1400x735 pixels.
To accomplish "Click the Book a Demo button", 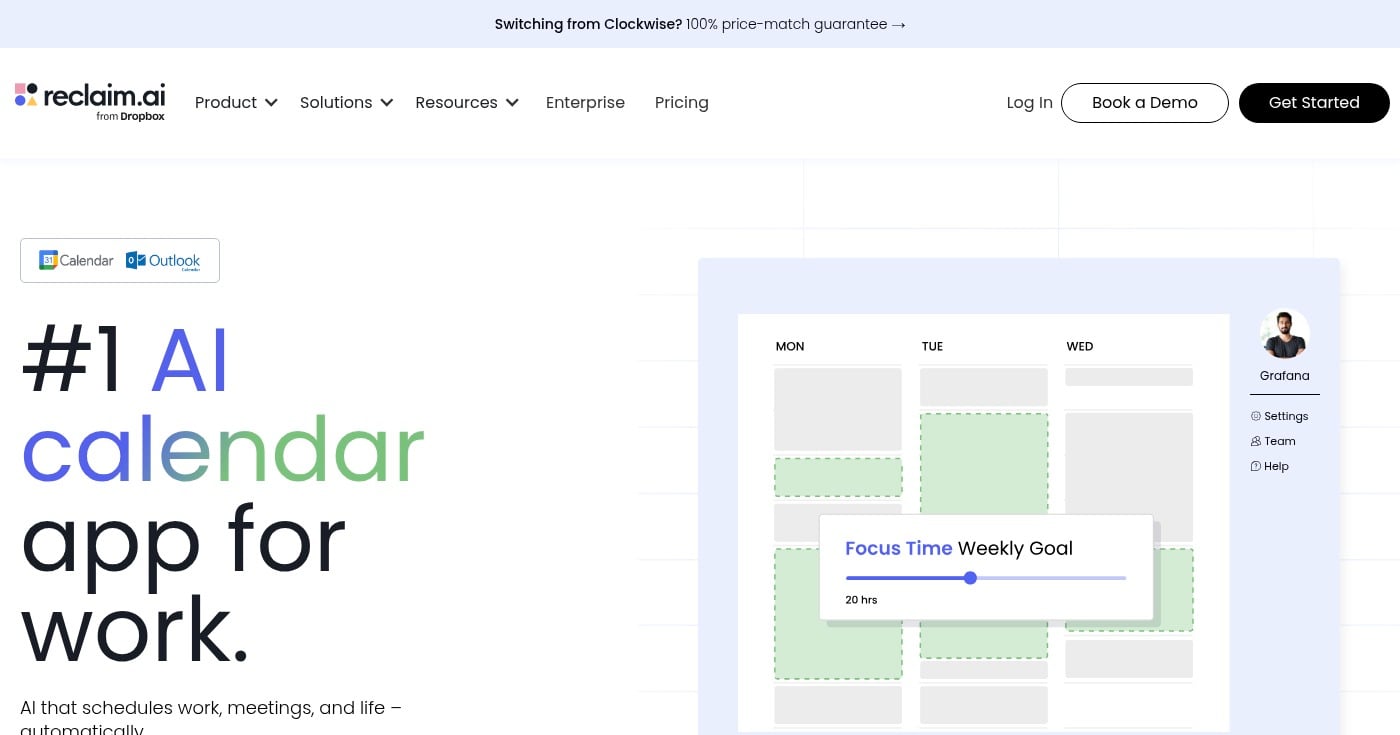I will tap(1145, 103).
